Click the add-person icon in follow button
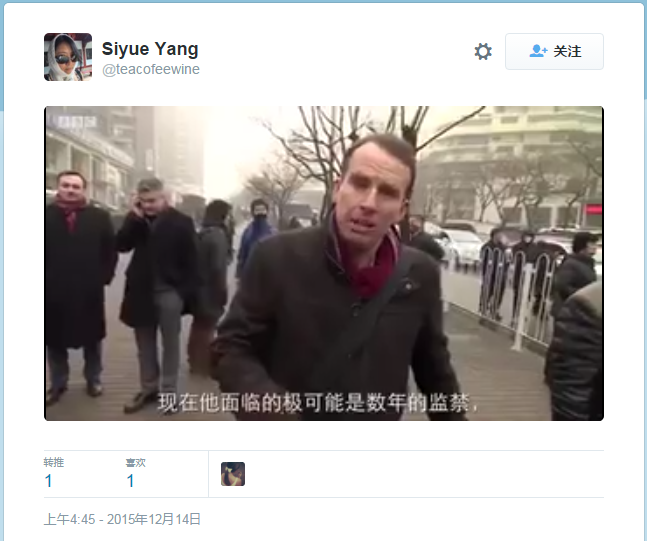 [538, 51]
